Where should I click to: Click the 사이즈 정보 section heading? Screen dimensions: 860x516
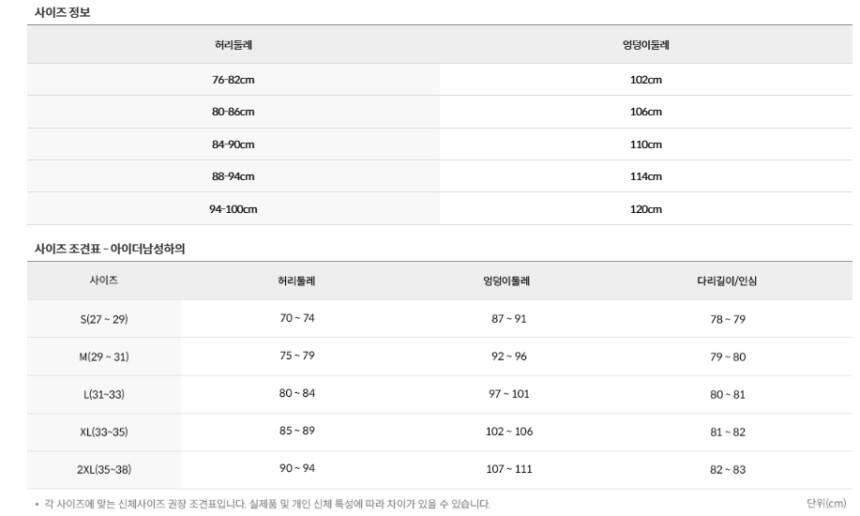click(x=63, y=12)
